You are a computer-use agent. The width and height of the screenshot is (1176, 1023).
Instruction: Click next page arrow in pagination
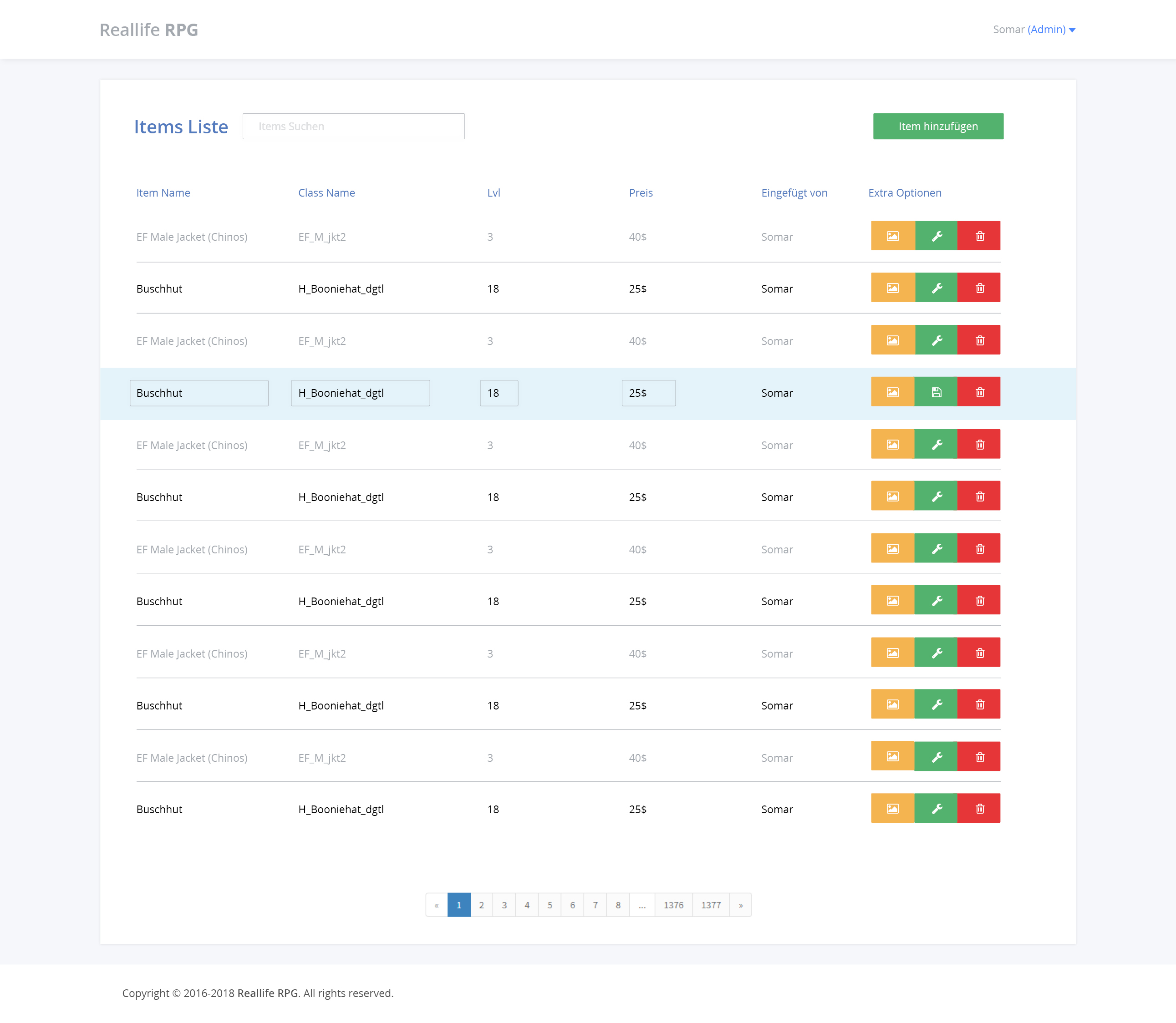click(741, 905)
